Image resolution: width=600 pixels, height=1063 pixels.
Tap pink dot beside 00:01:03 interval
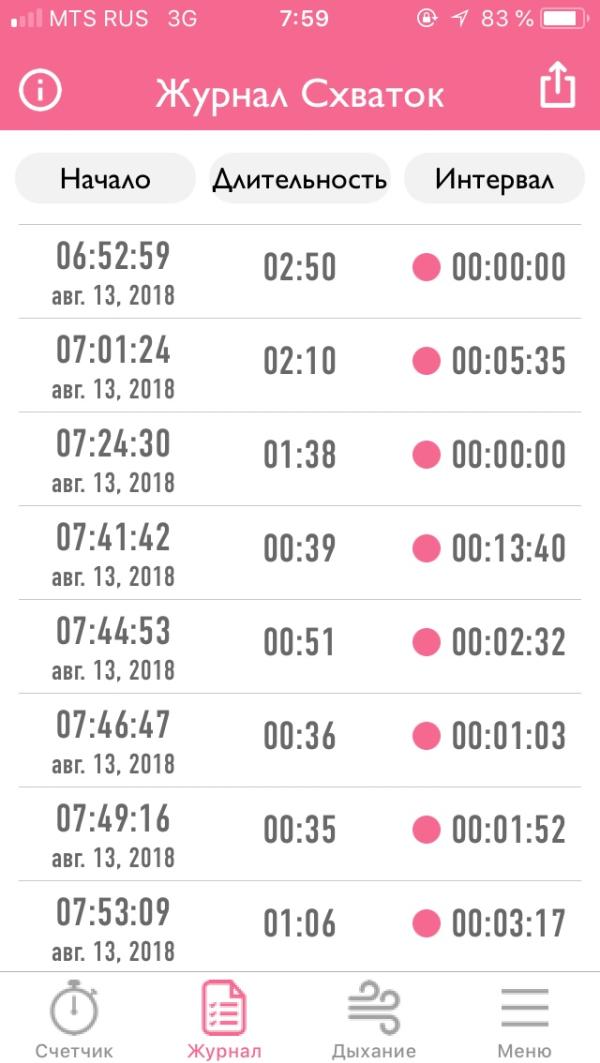tap(426, 736)
